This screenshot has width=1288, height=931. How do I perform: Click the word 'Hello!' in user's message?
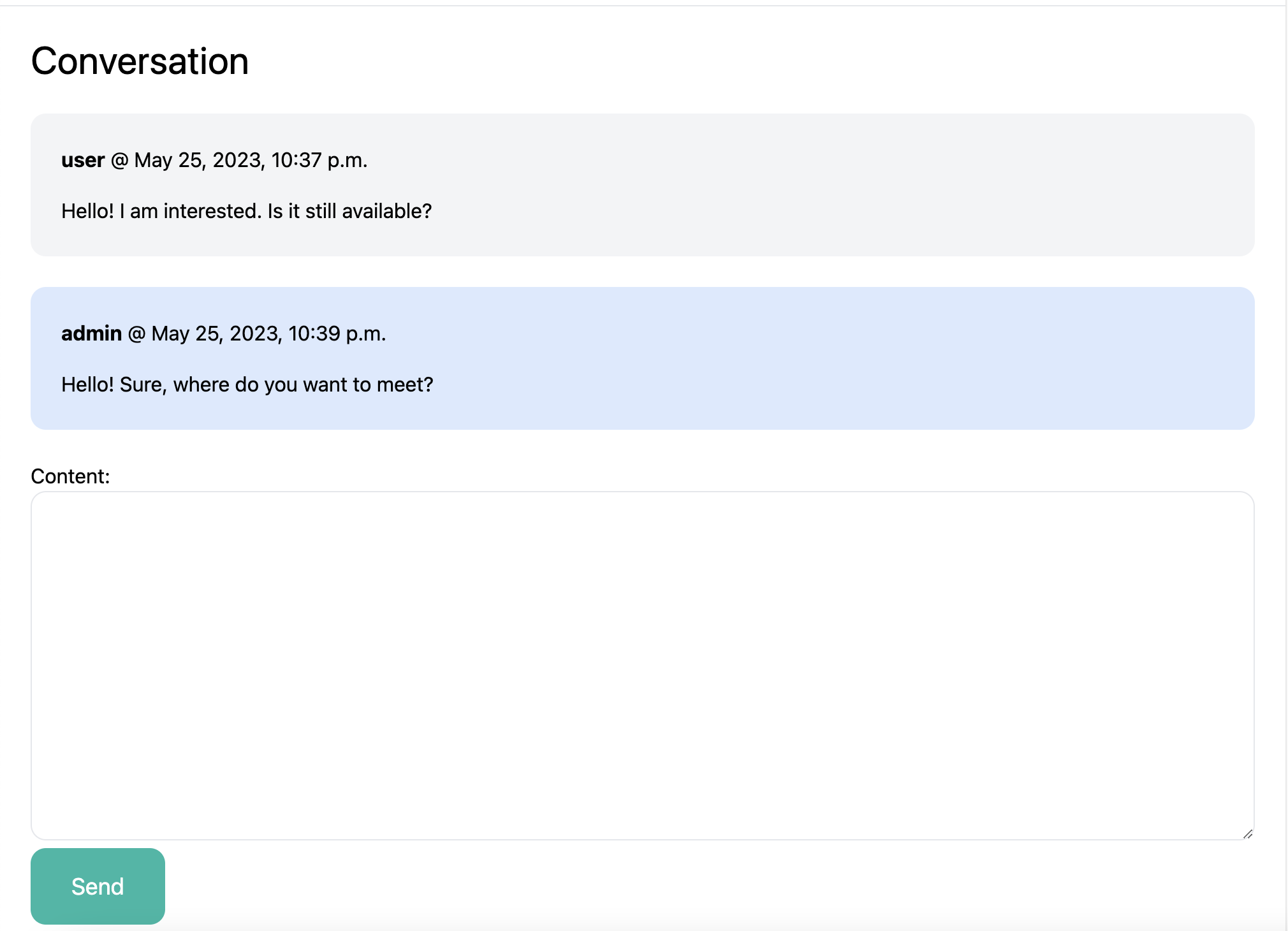tap(87, 211)
